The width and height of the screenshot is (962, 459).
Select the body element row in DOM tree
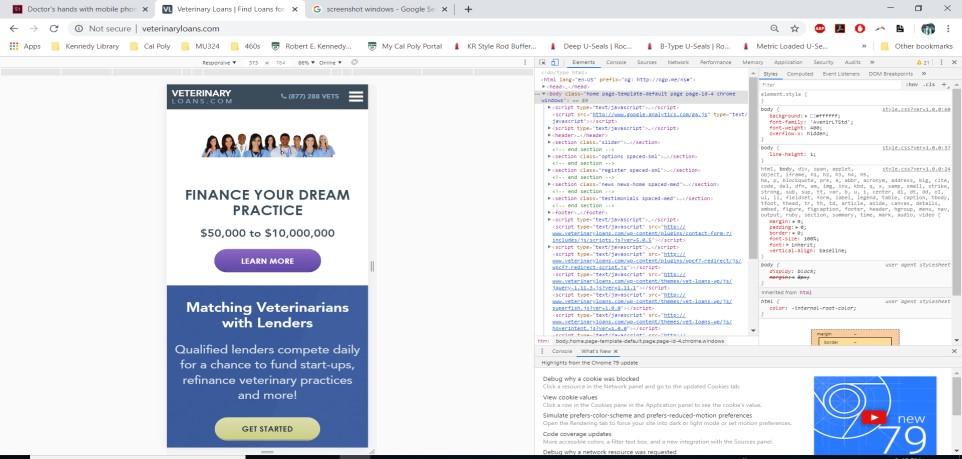[641, 96]
